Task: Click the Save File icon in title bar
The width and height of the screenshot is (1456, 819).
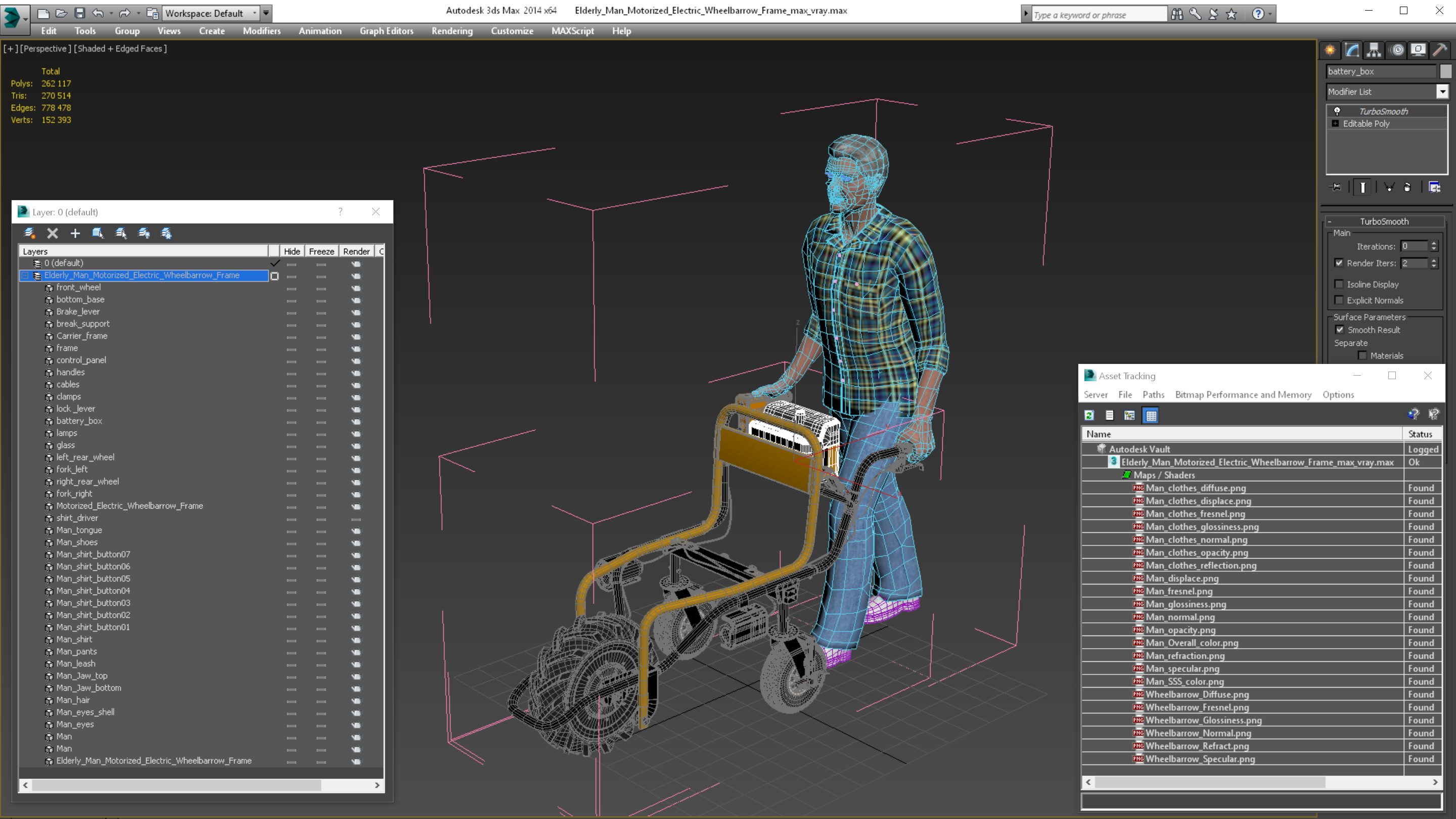Action: (80, 13)
